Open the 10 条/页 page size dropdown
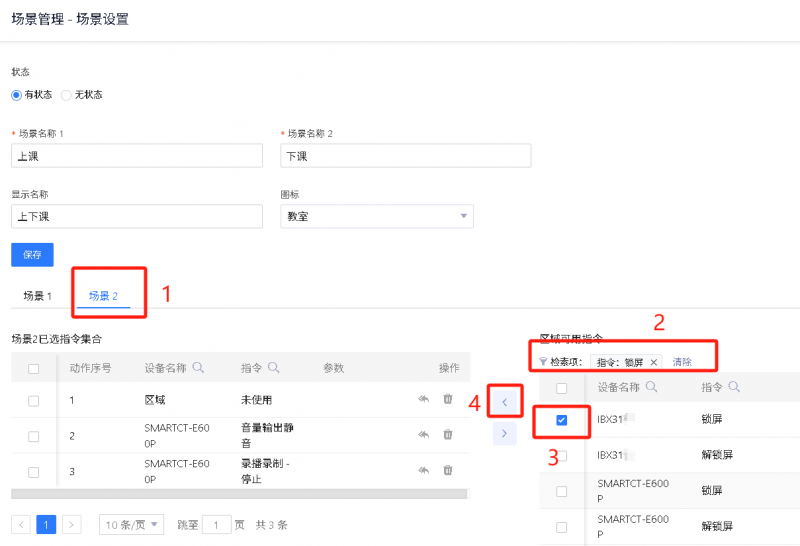 (x=131, y=524)
